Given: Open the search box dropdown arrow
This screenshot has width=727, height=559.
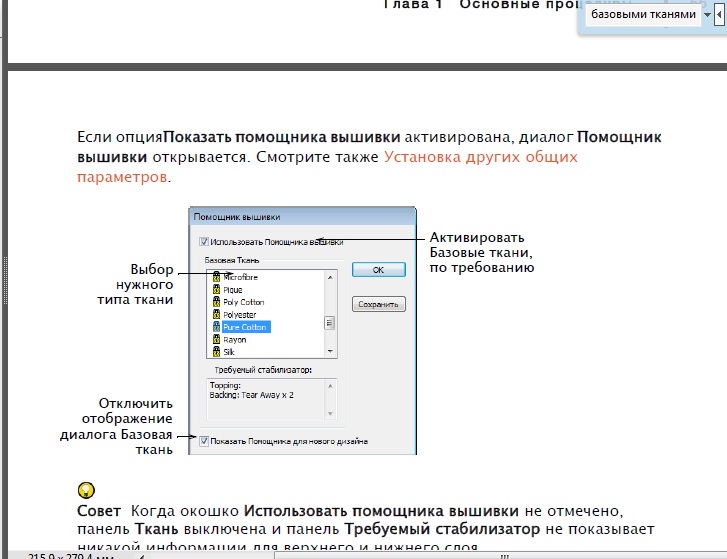Looking at the screenshot, I should (707, 15).
